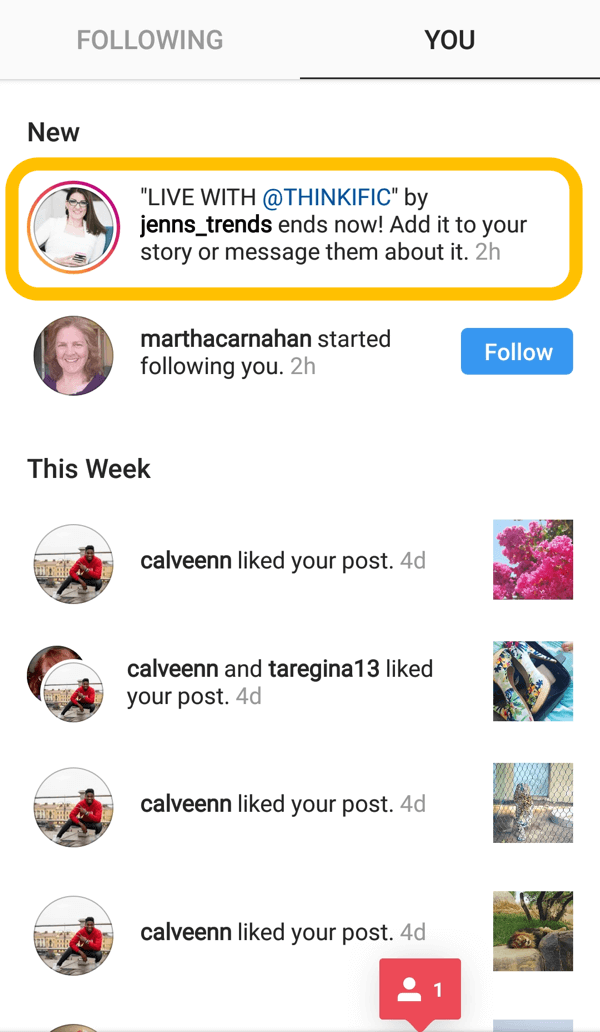This screenshot has height=1032, width=600.
Task: Open leopard behind fence post thumbnail
Action: pos(533,803)
